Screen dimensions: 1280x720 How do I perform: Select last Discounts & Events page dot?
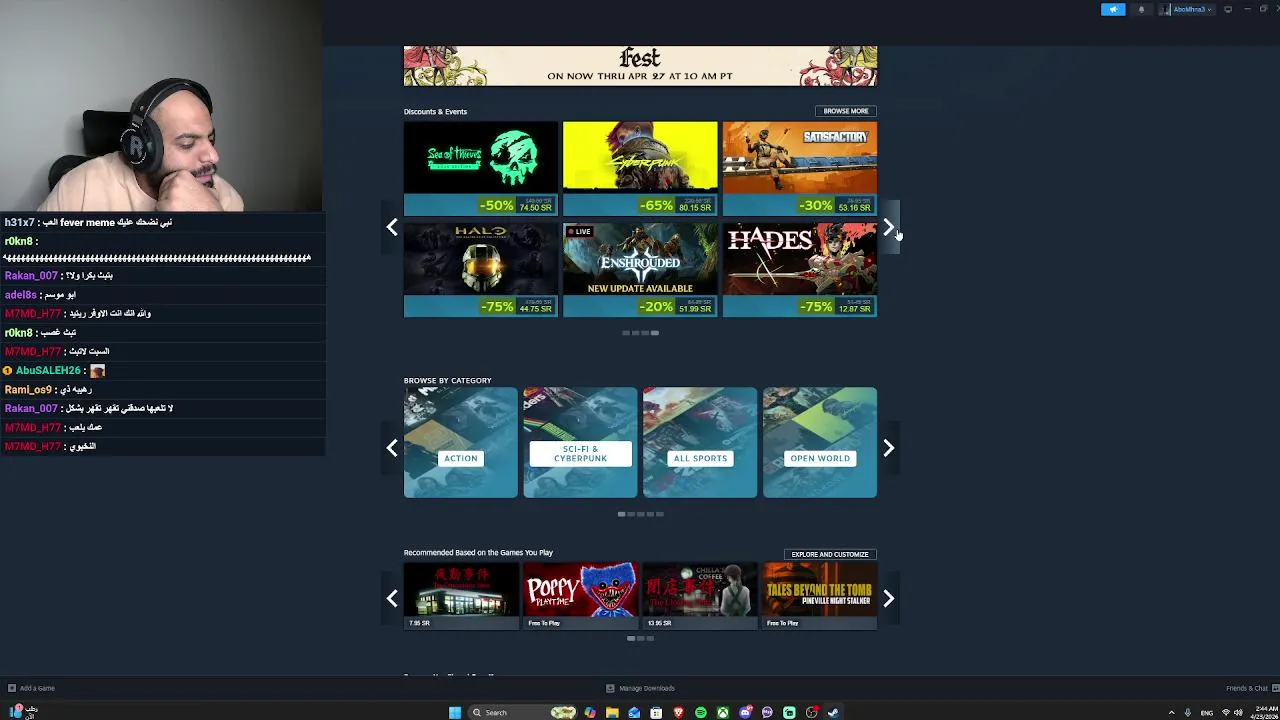pyautogui.click(x=655, y=333)
